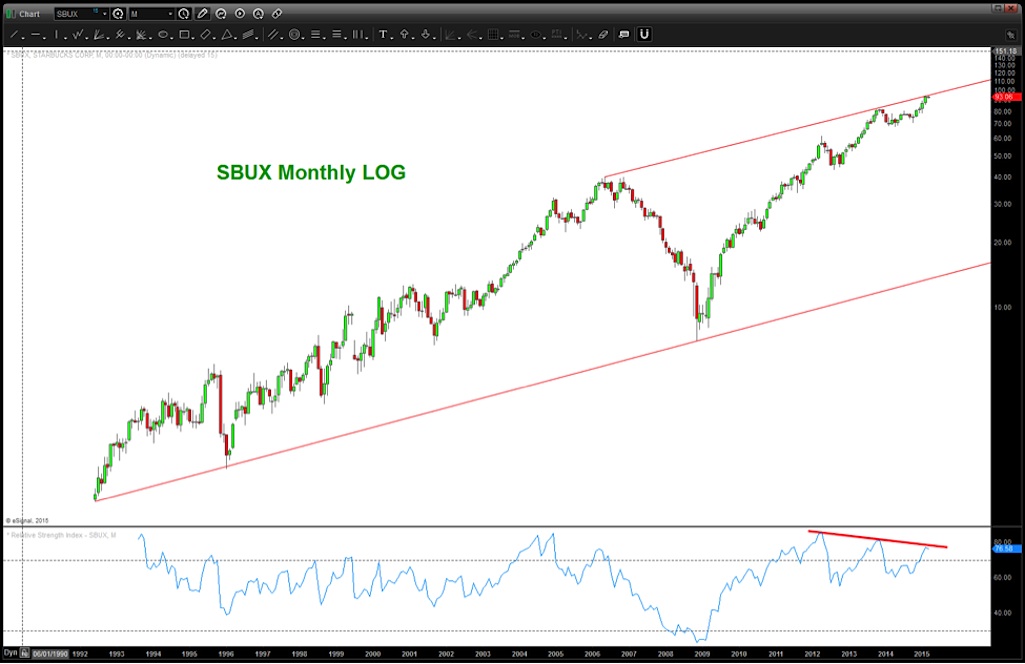Screen dimensions: 1025x664
Task: Toggle the small icon next to Dyn
Action: pos(24,653)
